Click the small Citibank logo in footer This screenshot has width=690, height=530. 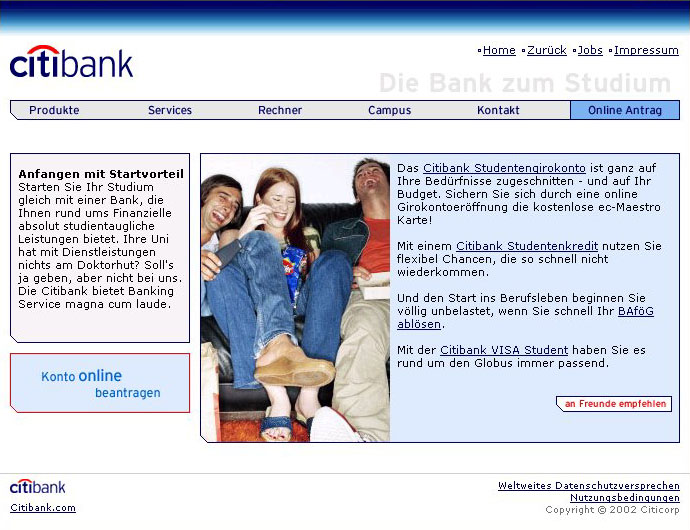(38, 487)
